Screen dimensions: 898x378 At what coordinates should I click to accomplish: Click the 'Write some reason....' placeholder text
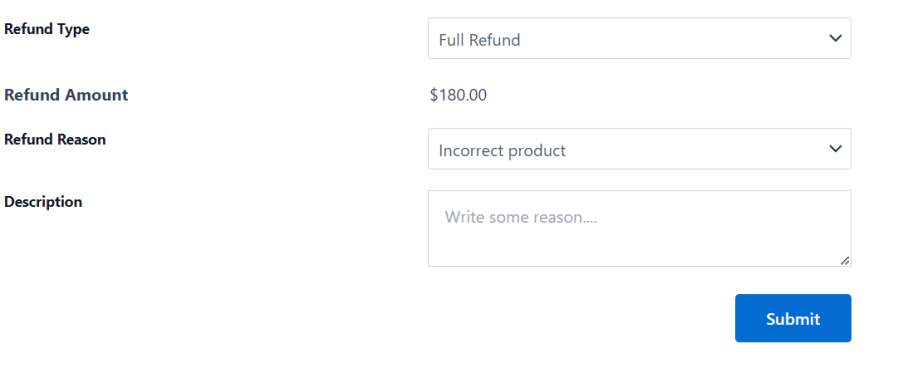(521, 217)
